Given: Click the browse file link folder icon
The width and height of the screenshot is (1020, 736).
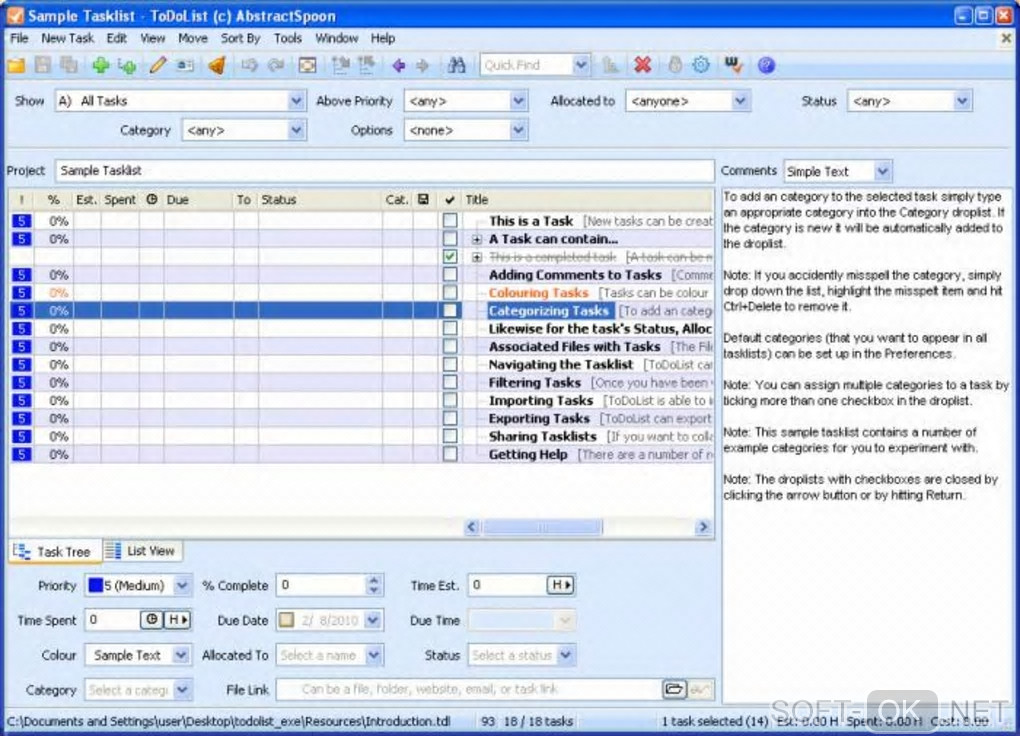Looking at the screenshot, I should click(x=675, y=689).
